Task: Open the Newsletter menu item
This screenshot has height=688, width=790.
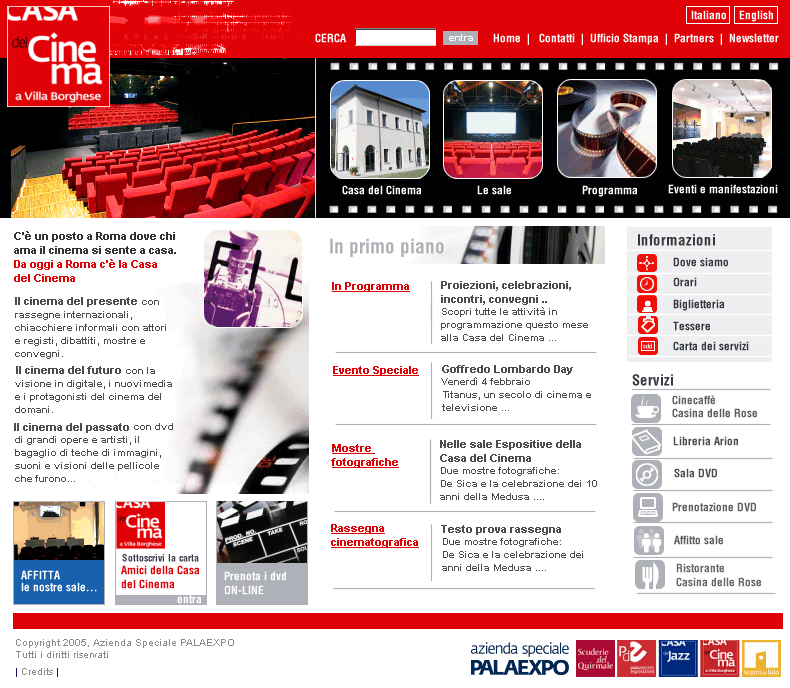Action: 754,38
